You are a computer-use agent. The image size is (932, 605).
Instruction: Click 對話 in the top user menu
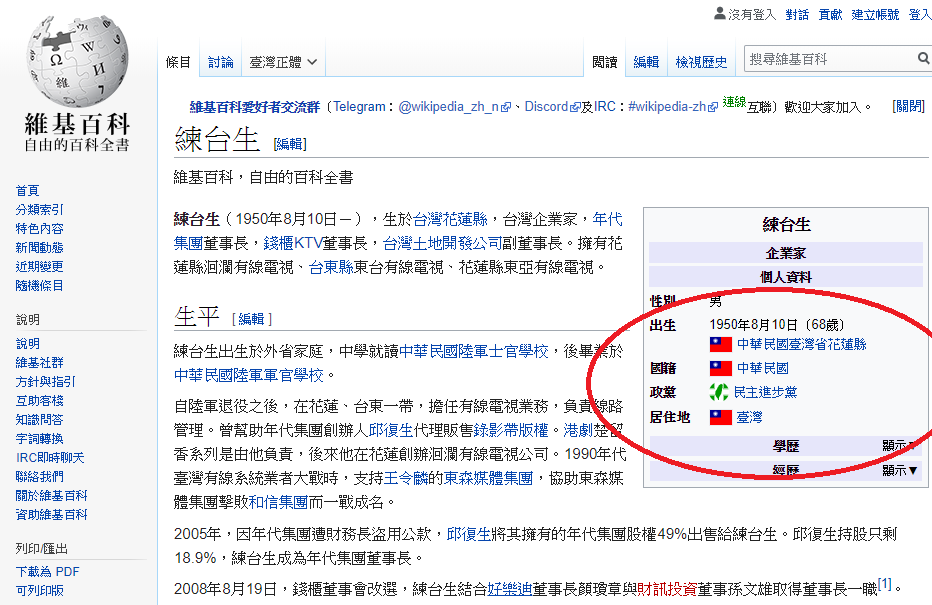coord(797,14)
